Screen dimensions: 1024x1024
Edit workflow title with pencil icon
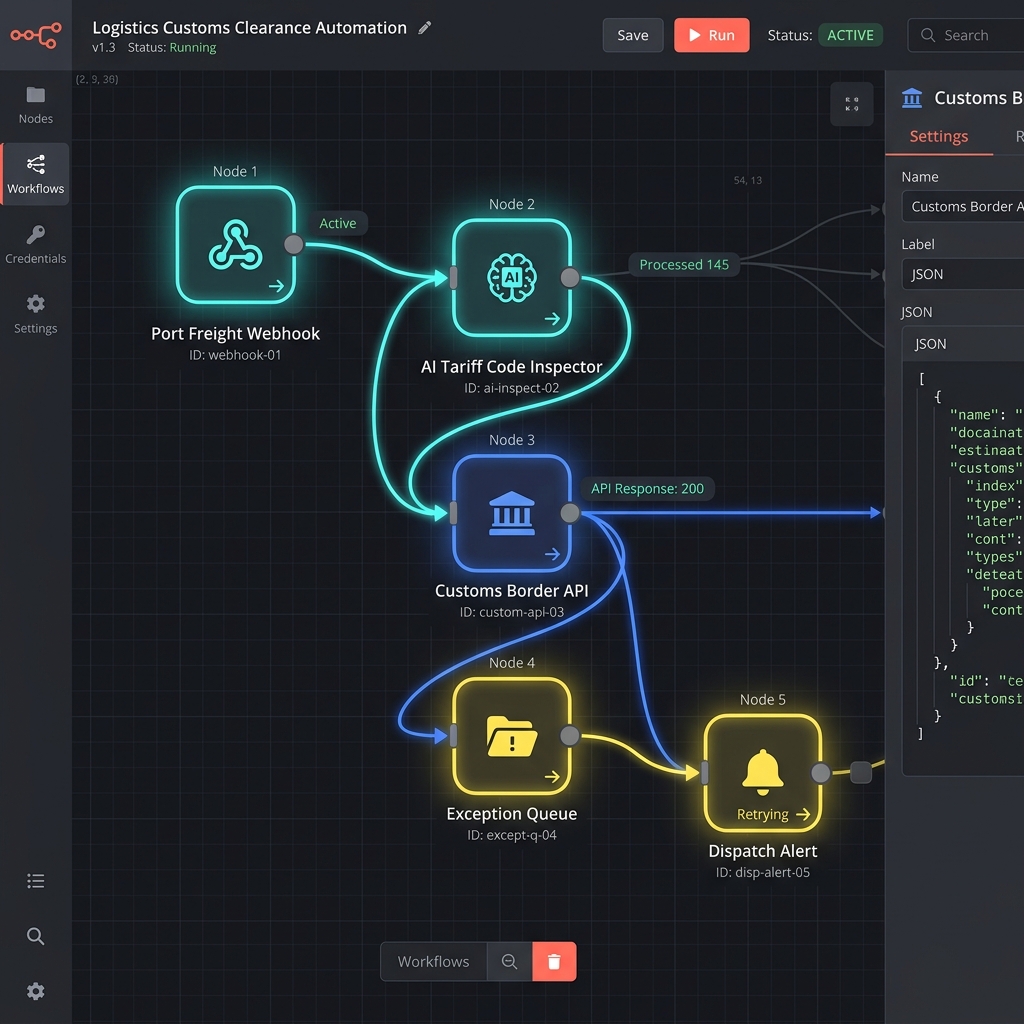[424, 27]
